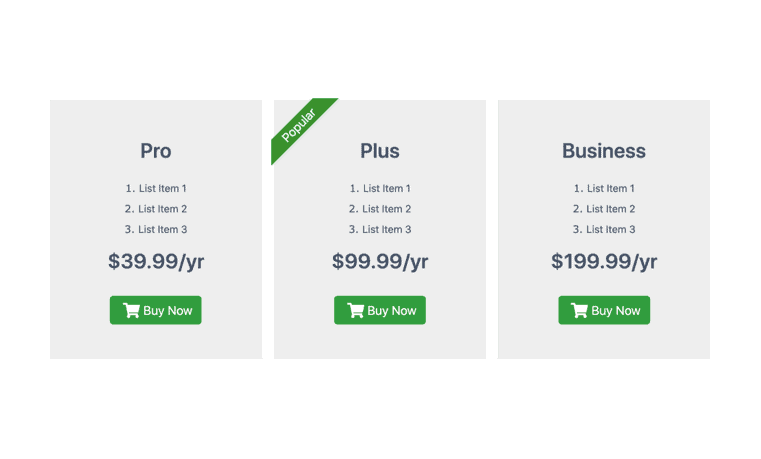Click List Item 2 in Pro card

tap(162, 209)
